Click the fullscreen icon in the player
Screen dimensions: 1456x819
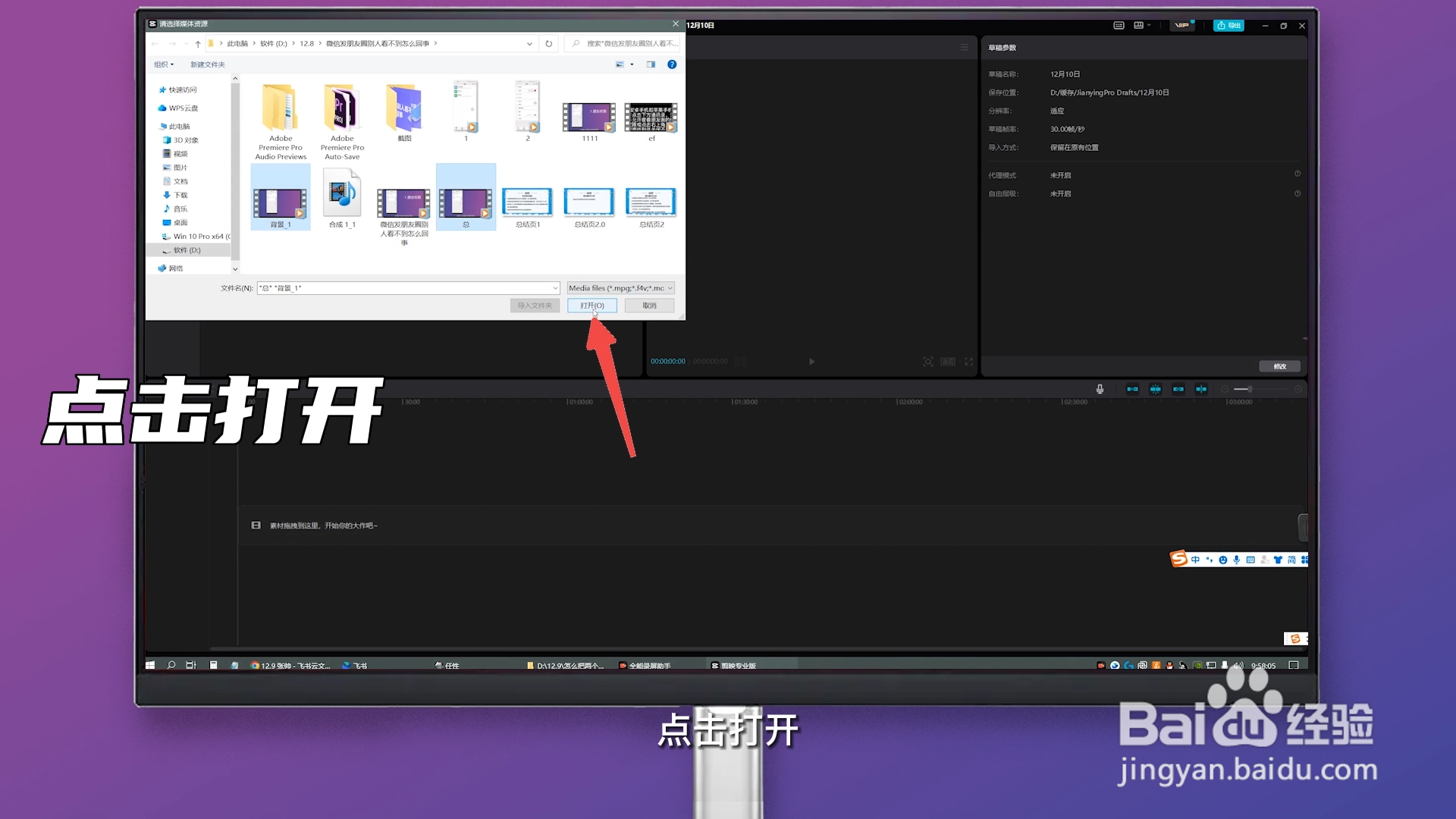[968, 362]
